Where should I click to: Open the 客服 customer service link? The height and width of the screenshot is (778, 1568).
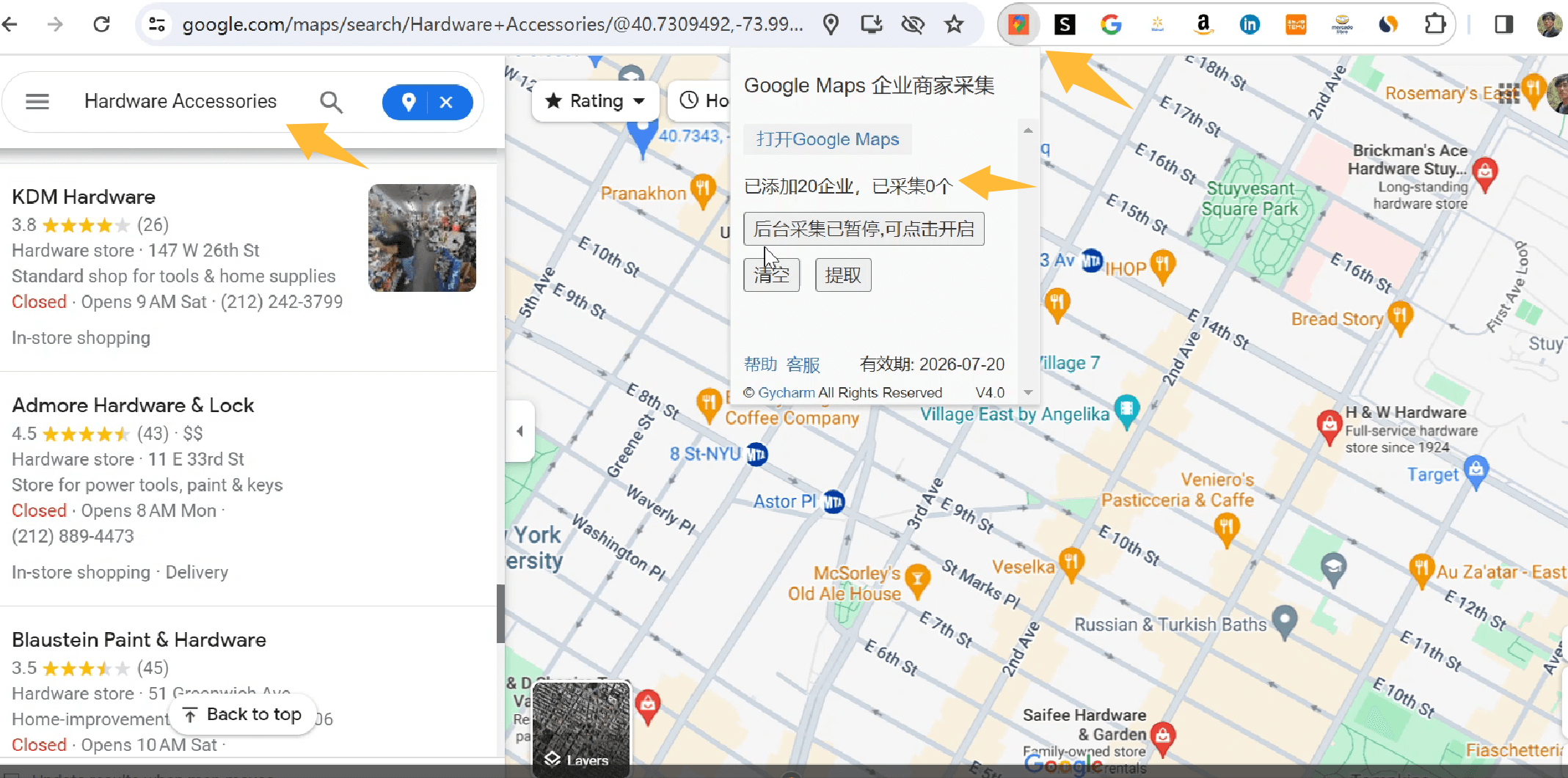point(803,364)
